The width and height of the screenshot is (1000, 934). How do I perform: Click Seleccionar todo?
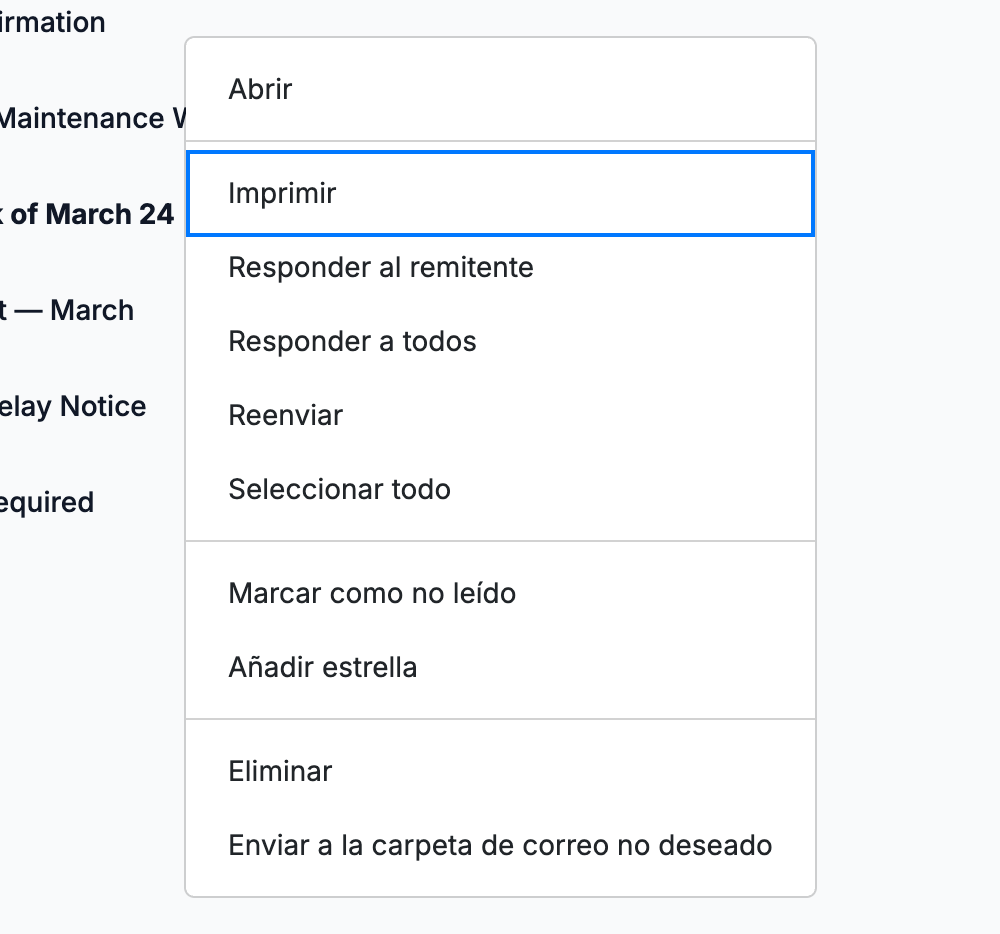point(500,489)
